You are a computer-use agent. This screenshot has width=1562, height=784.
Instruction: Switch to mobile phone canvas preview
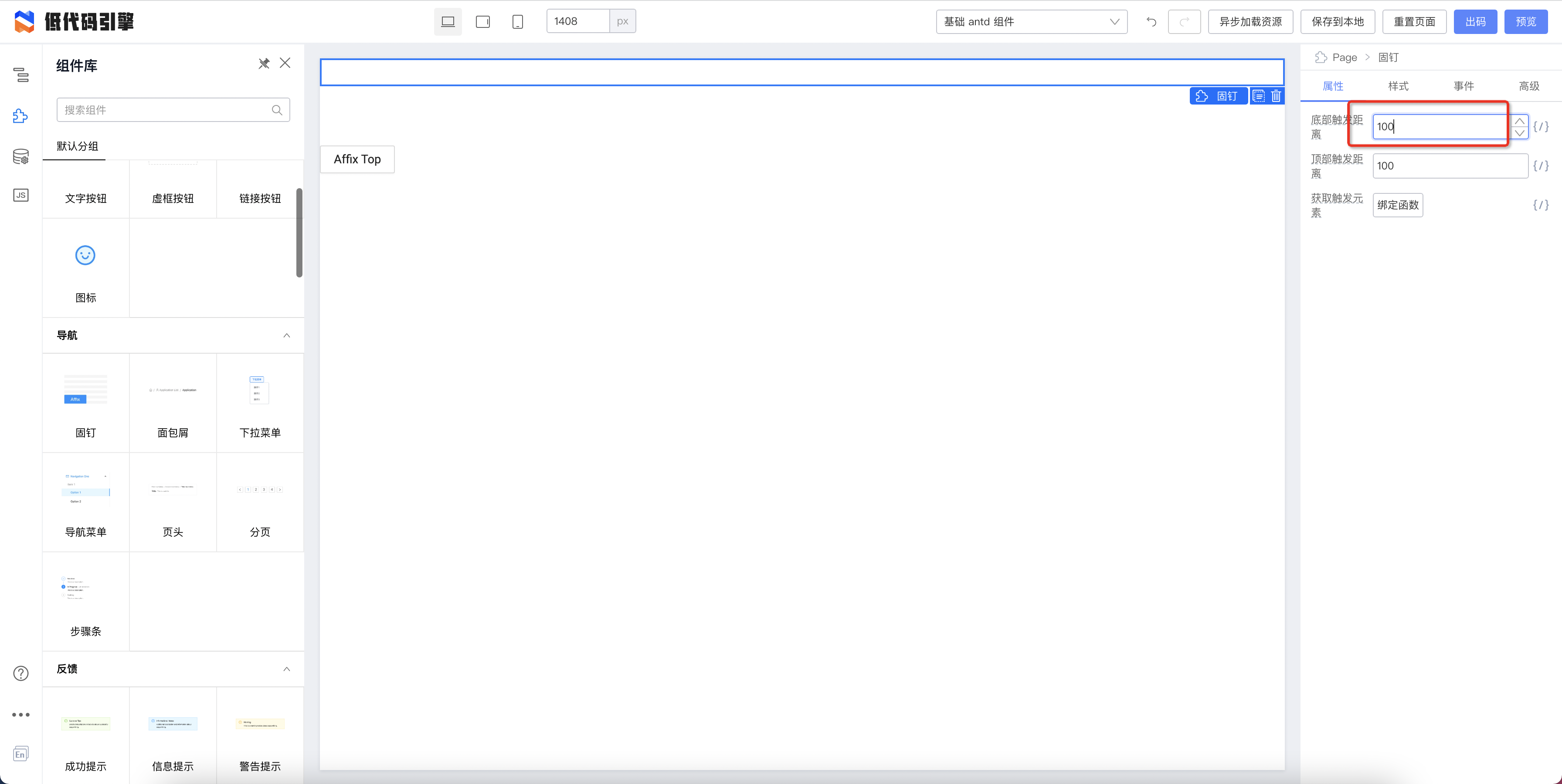coord(517,22)
